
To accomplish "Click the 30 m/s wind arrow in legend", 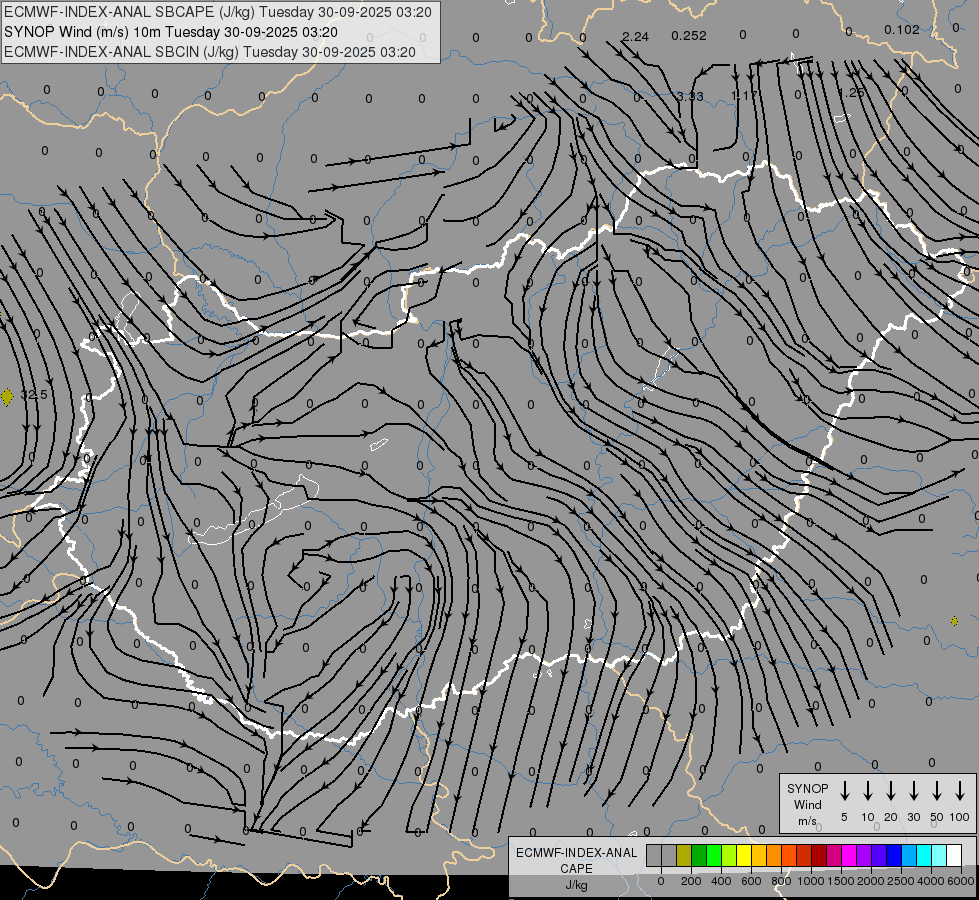I will click(913, 791).
